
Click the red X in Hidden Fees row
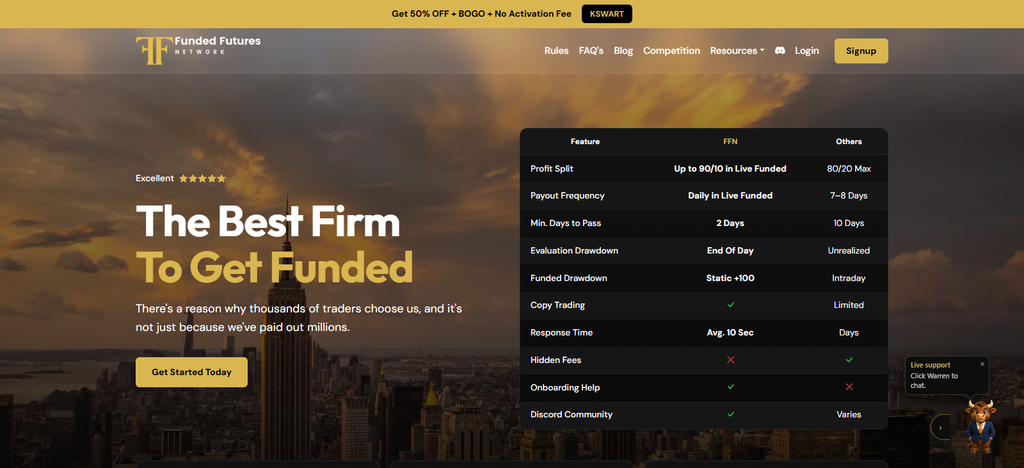730,360
